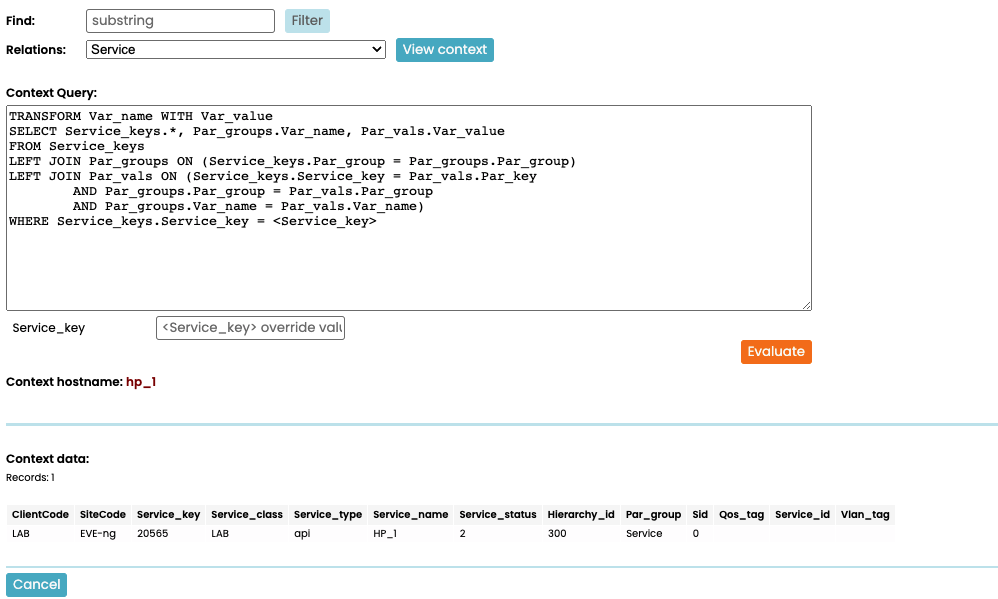Click the 20565 Service_key cell
The width and height of the screenshot is (998, 599).
152,534
